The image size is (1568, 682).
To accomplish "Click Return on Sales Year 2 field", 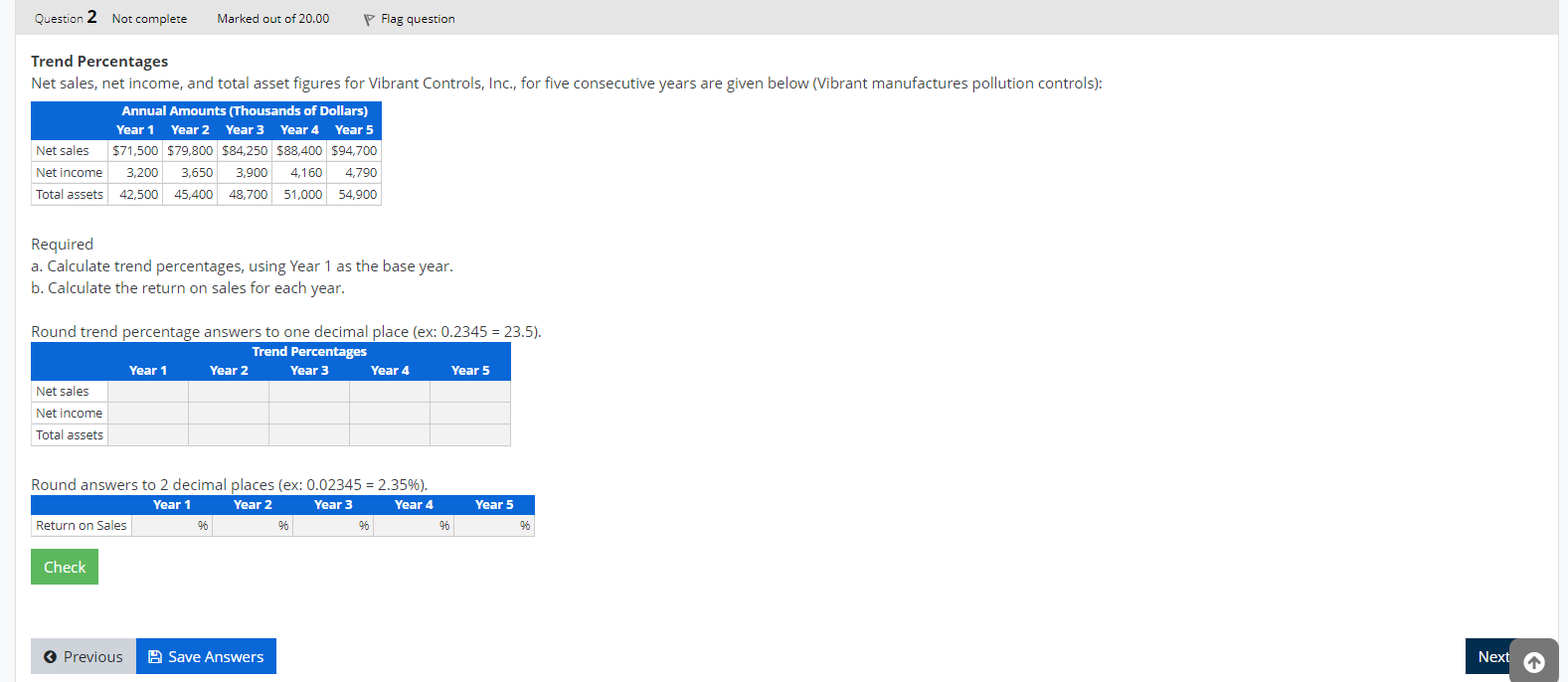I will pyautogui.click(x=245, y=526).
